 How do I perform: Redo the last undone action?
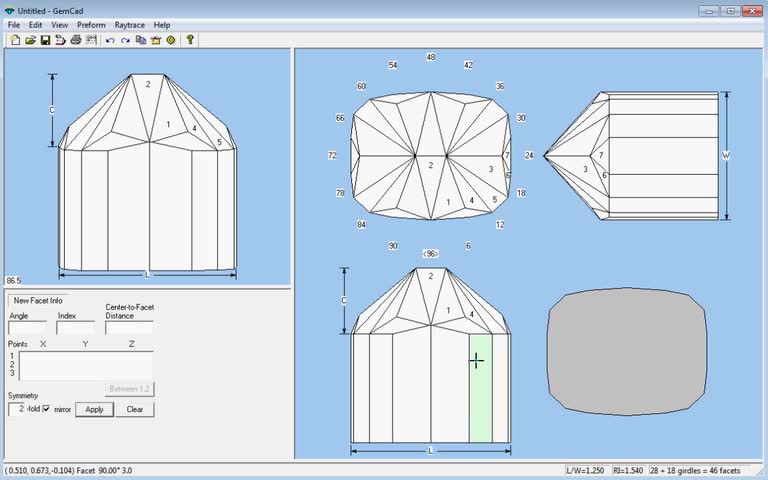[125, 40]
